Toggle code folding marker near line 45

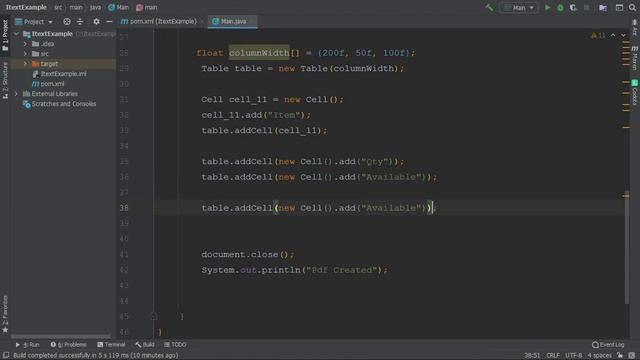click(x=154, y=316)
